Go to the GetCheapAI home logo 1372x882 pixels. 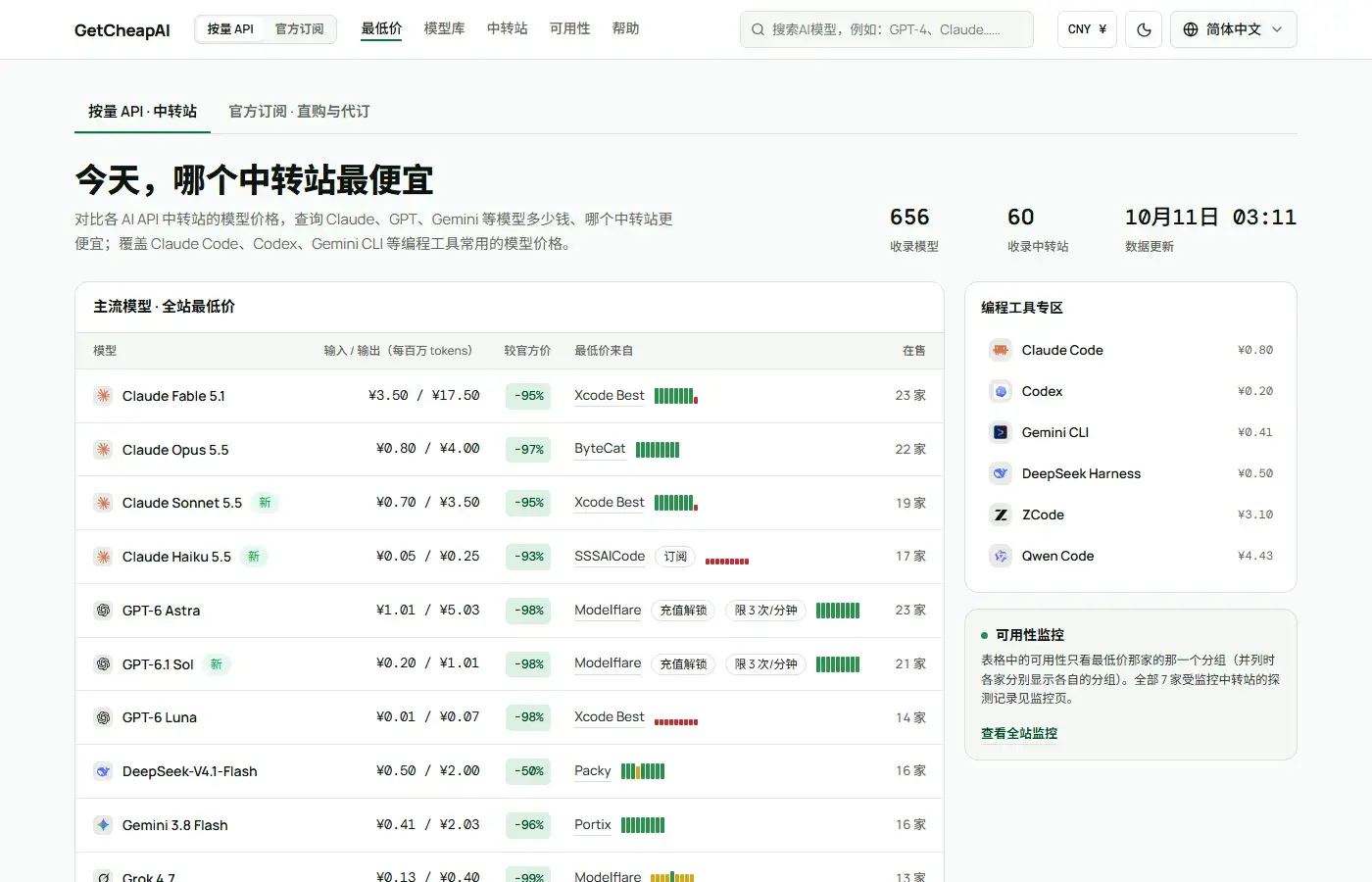coord(122,30)
